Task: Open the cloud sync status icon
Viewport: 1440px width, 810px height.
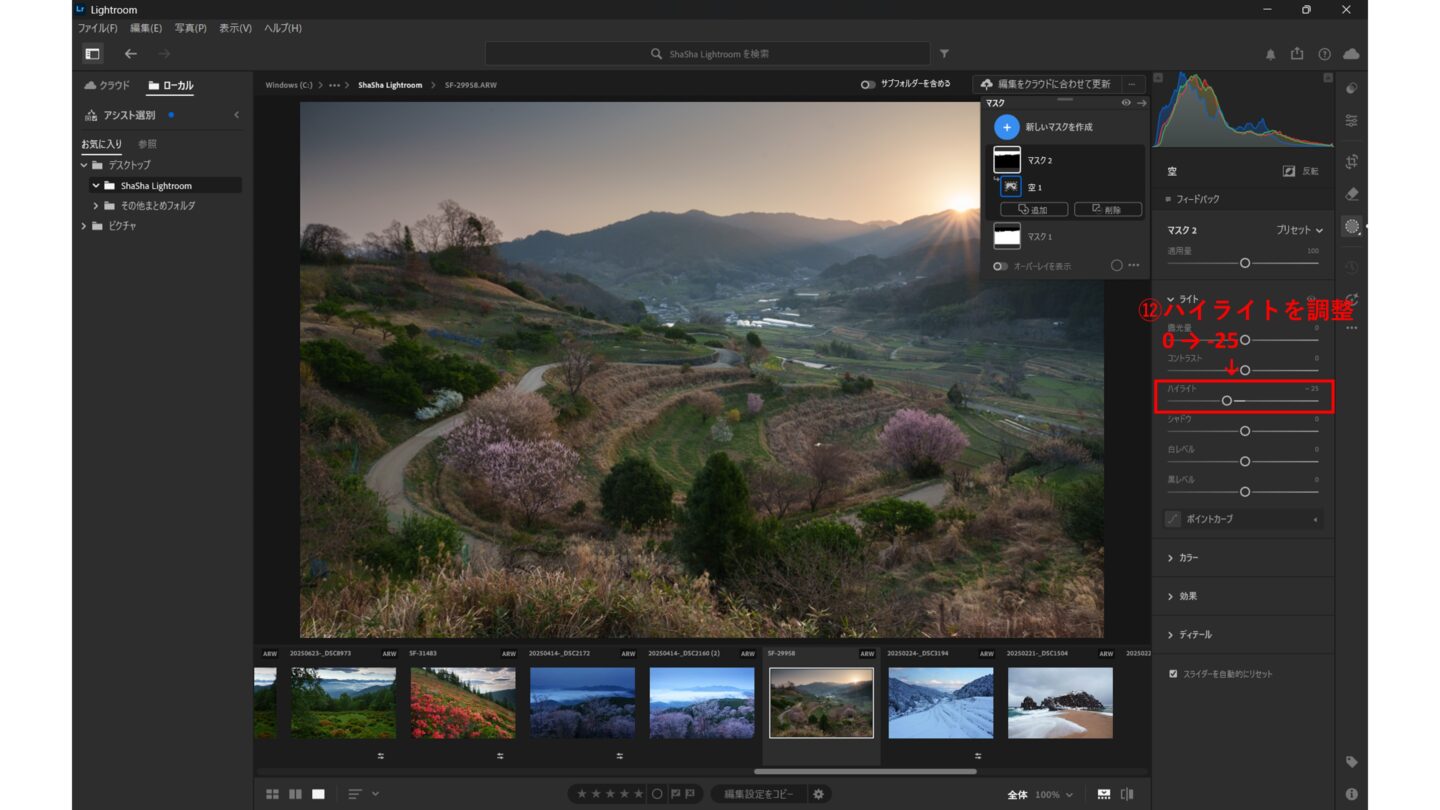Action: [x=1352, y=54]
